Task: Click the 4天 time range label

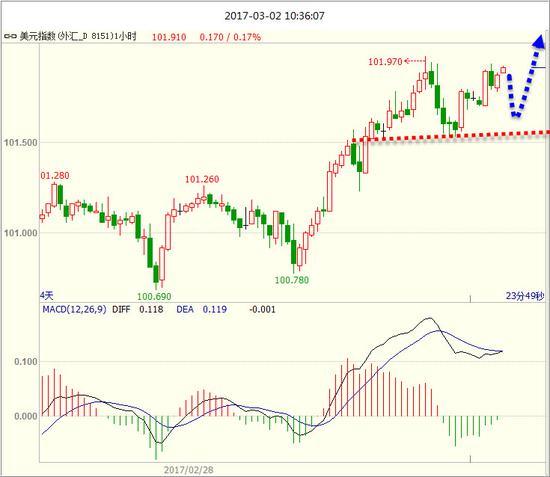Action: (x=47, y=296)
